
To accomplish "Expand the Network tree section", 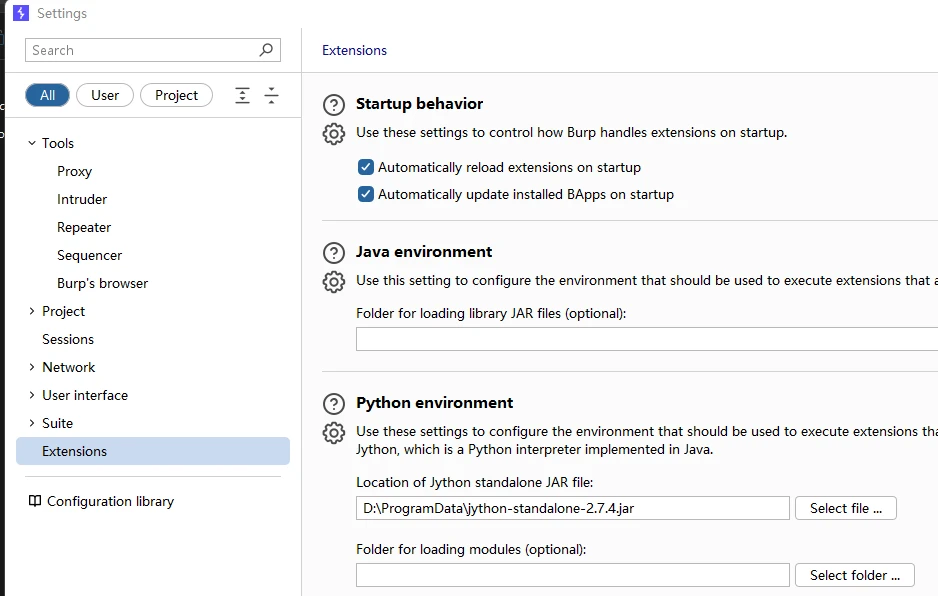I will (32, 367).
